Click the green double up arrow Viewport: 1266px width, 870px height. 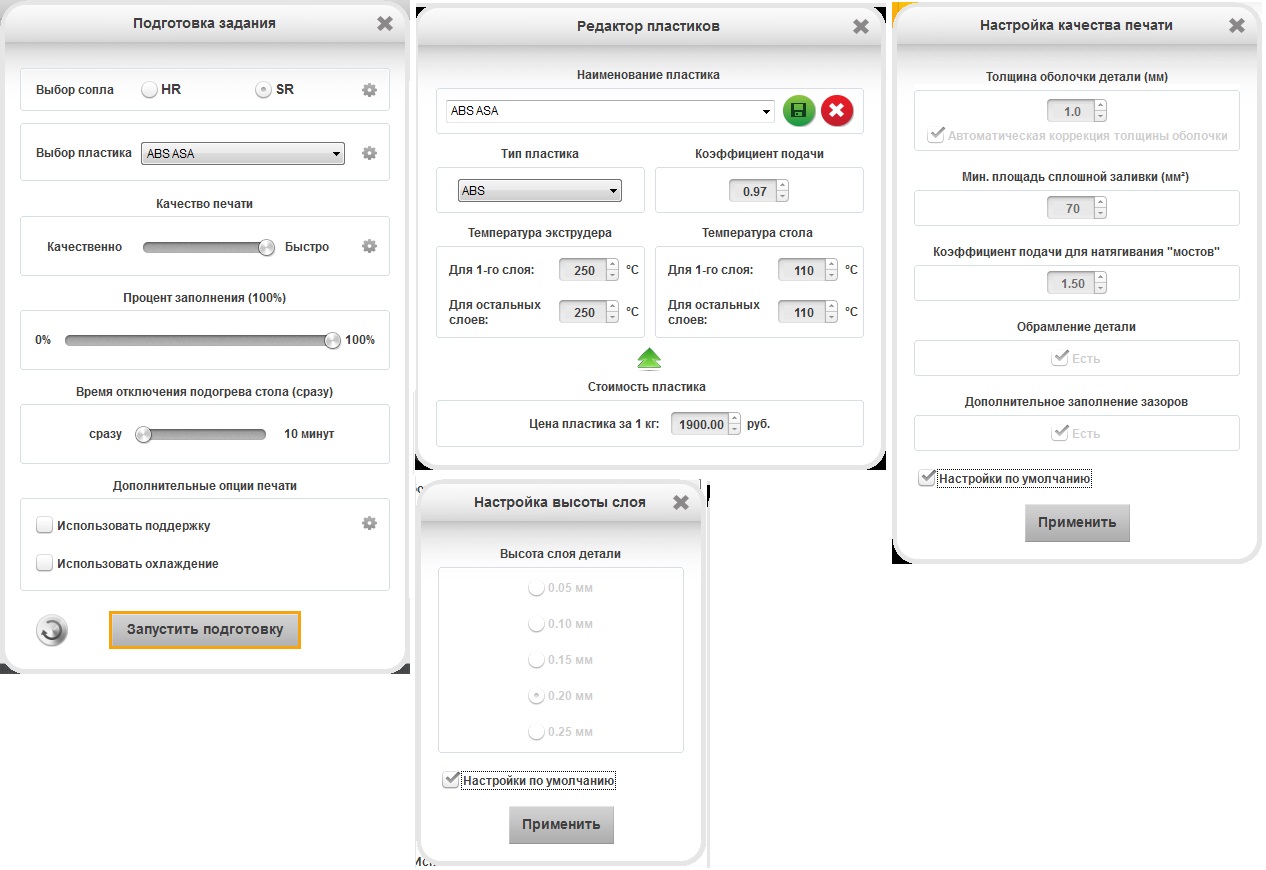tap(649, 358)
